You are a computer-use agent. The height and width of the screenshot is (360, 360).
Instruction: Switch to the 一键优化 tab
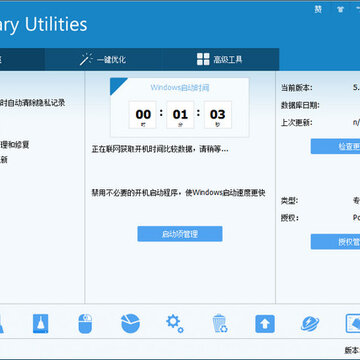tap(103, 59)
